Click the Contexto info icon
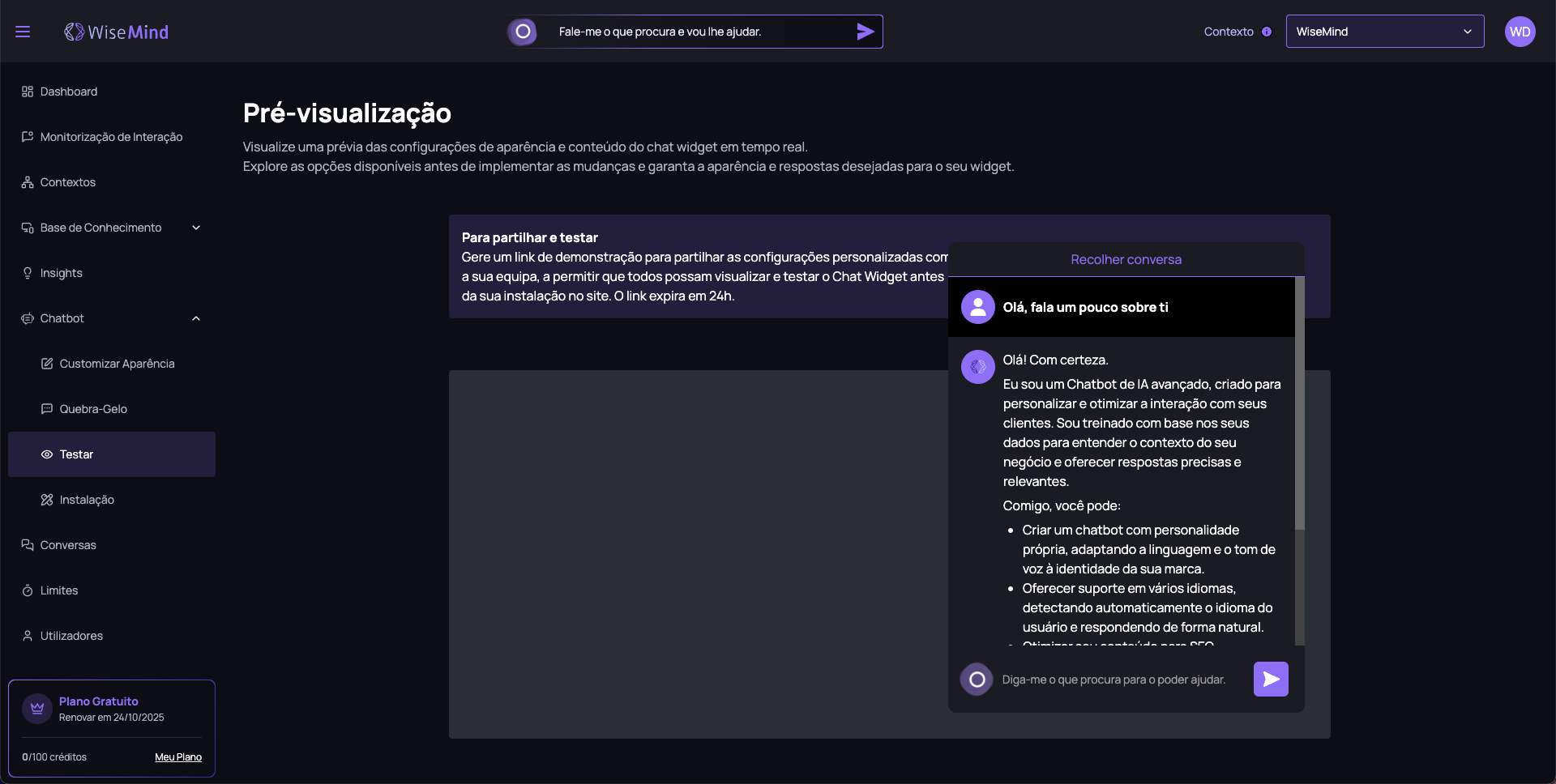 tap(1267, 32)
